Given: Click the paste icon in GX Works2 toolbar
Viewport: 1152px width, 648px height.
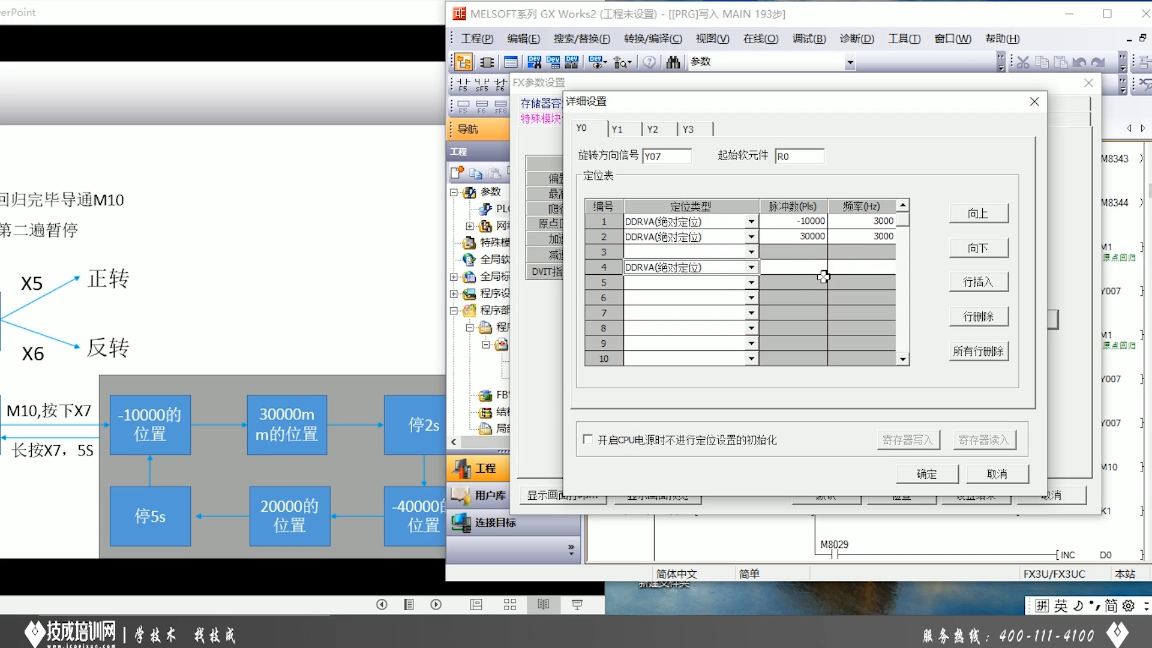Looking at the screenshot, I should (1060, 62).
